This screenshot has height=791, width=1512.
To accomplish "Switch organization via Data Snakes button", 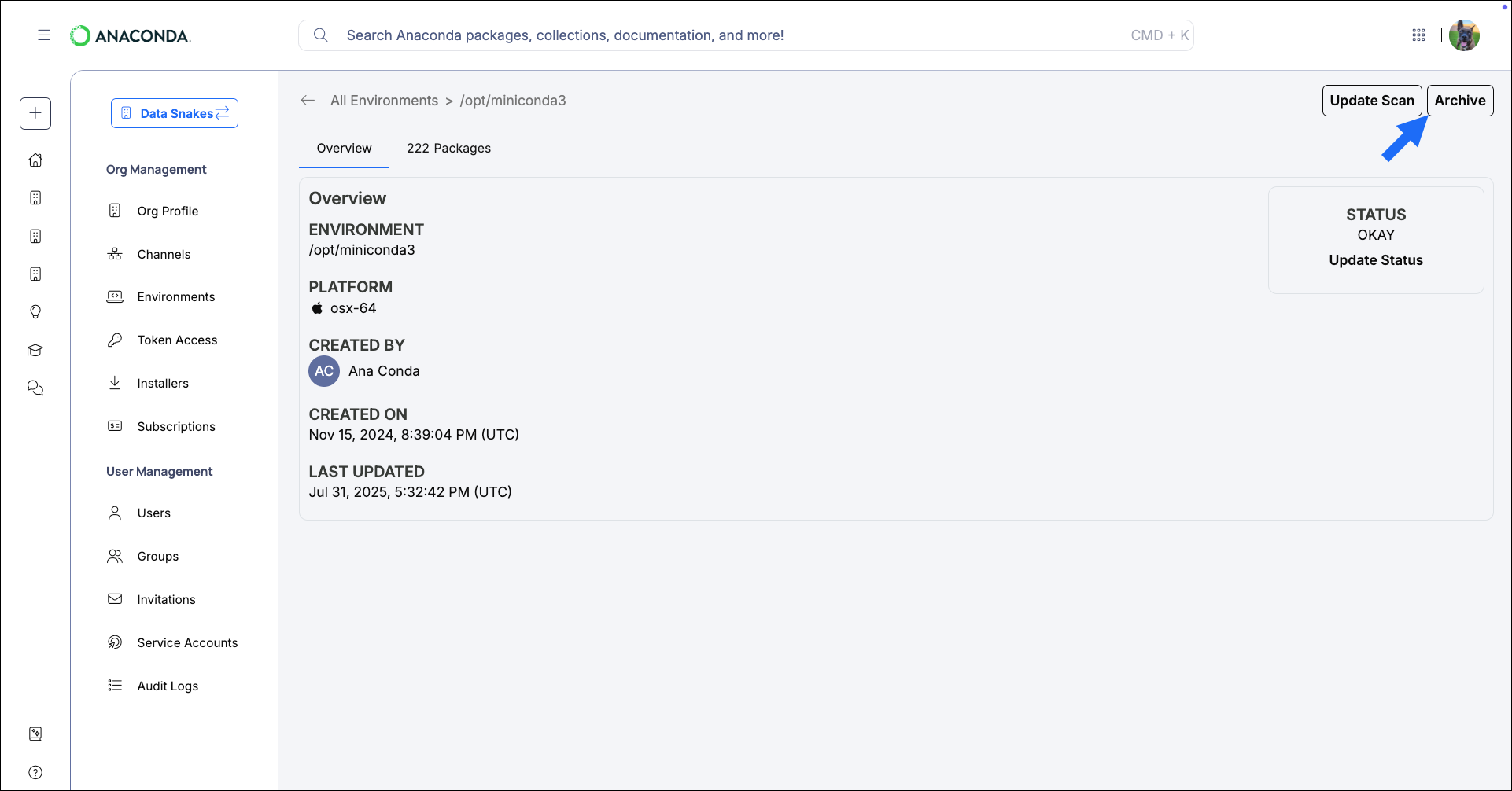I will click(x=175, y=113).
